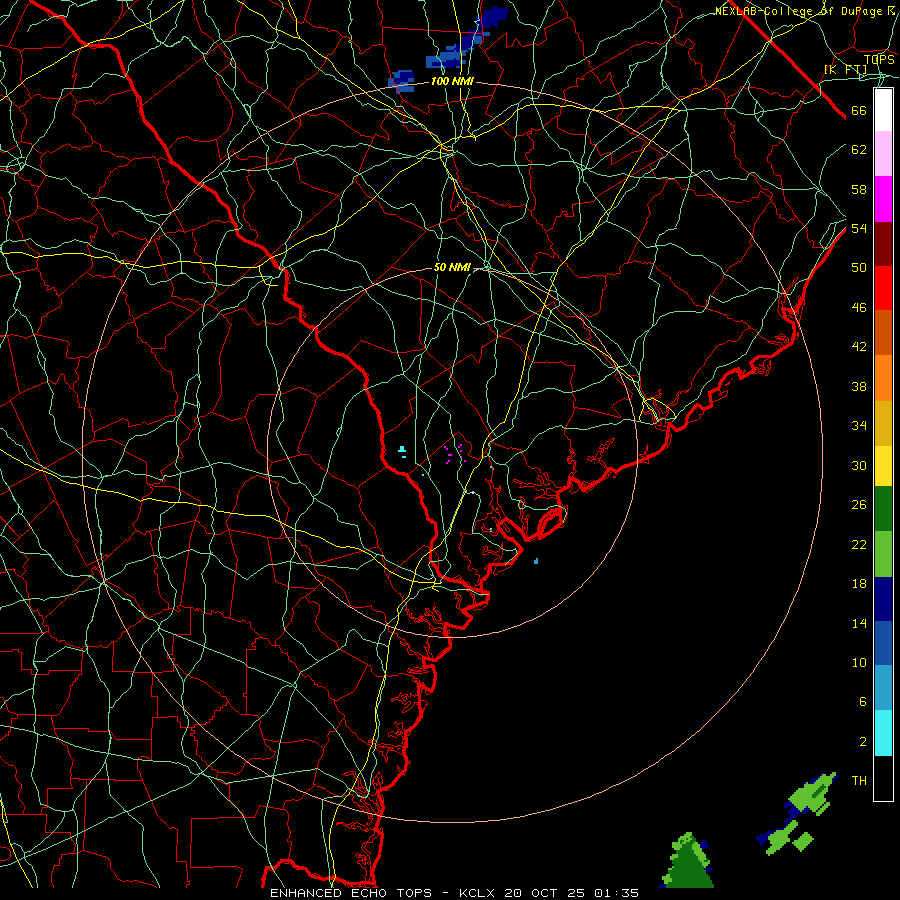
Task: Click the '[K FT]' units label
Action: [845, 70]
